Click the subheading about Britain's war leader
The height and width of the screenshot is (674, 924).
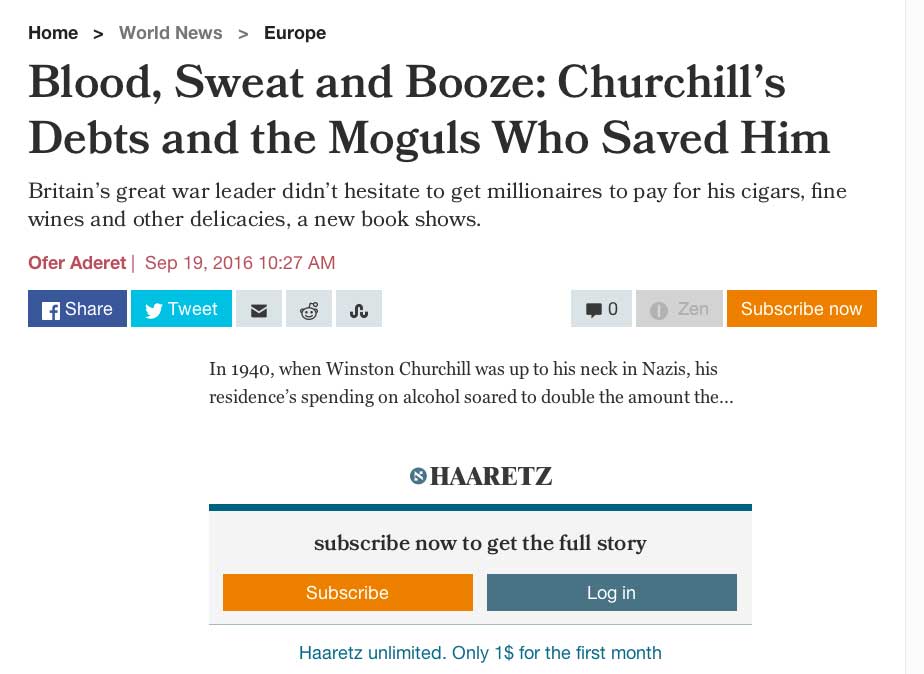(x=437, y=204)
